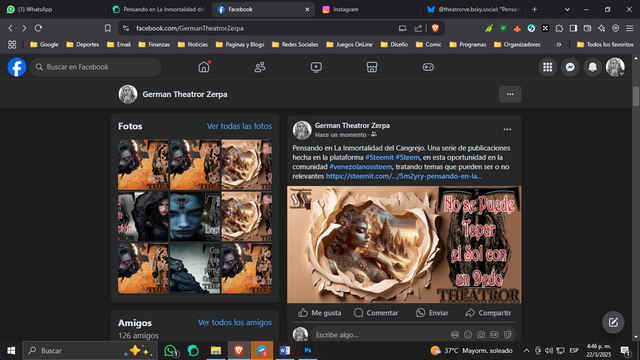The width and height of the screenshot is (640, 360).
Task: Open the post's three-dot options menu
Action: [x=507, y=129]
